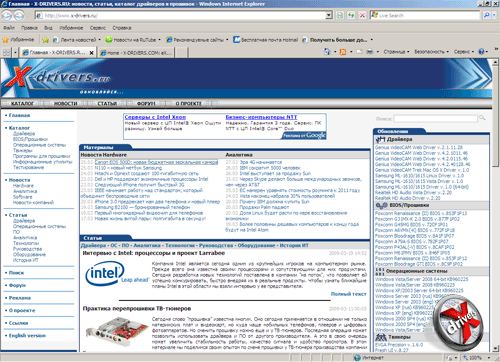
Task: Click the red Stop loading icon
Action: click(362, 15)
